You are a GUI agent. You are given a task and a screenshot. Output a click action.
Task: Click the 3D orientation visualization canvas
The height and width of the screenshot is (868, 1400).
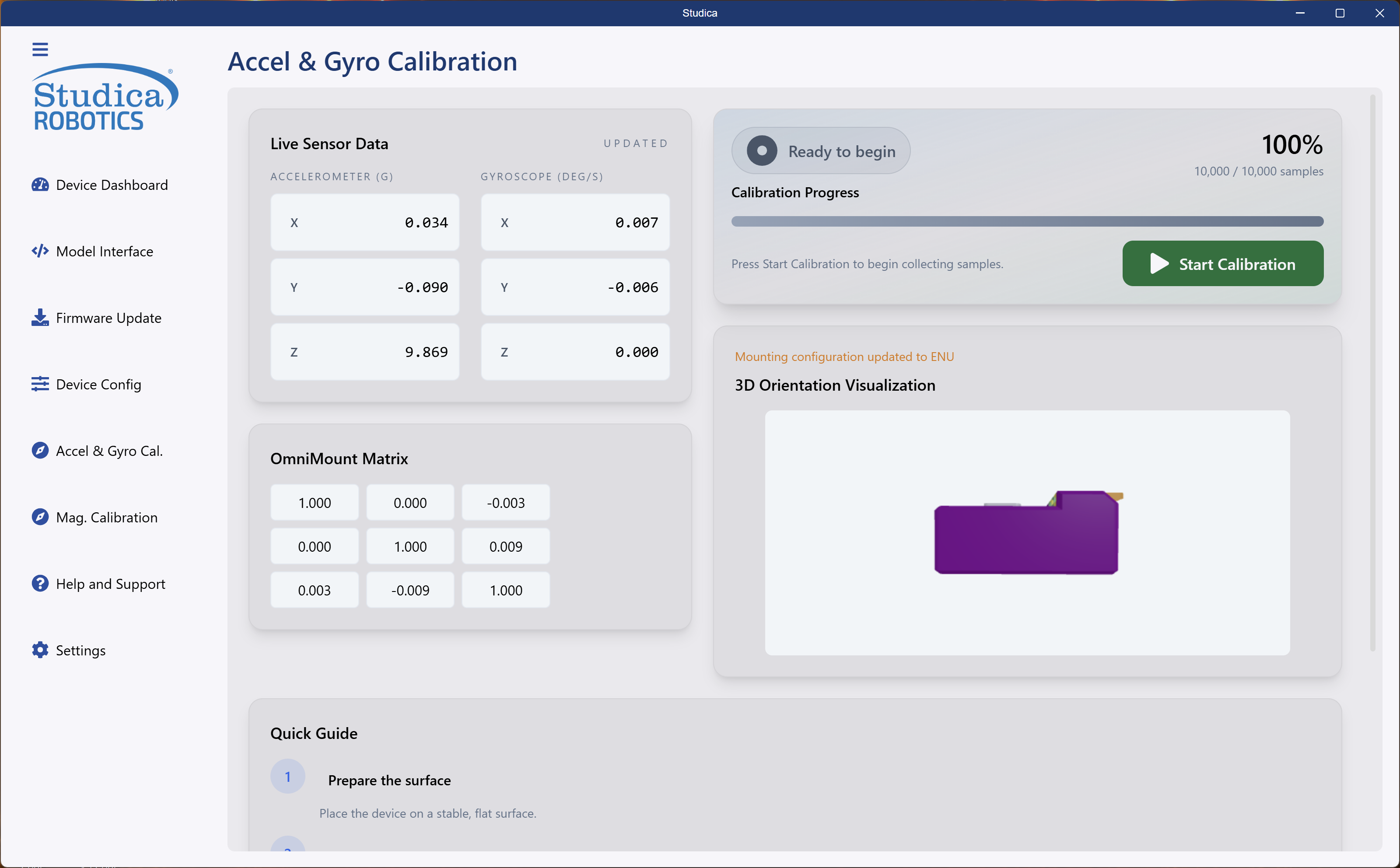click(1027, 532)
